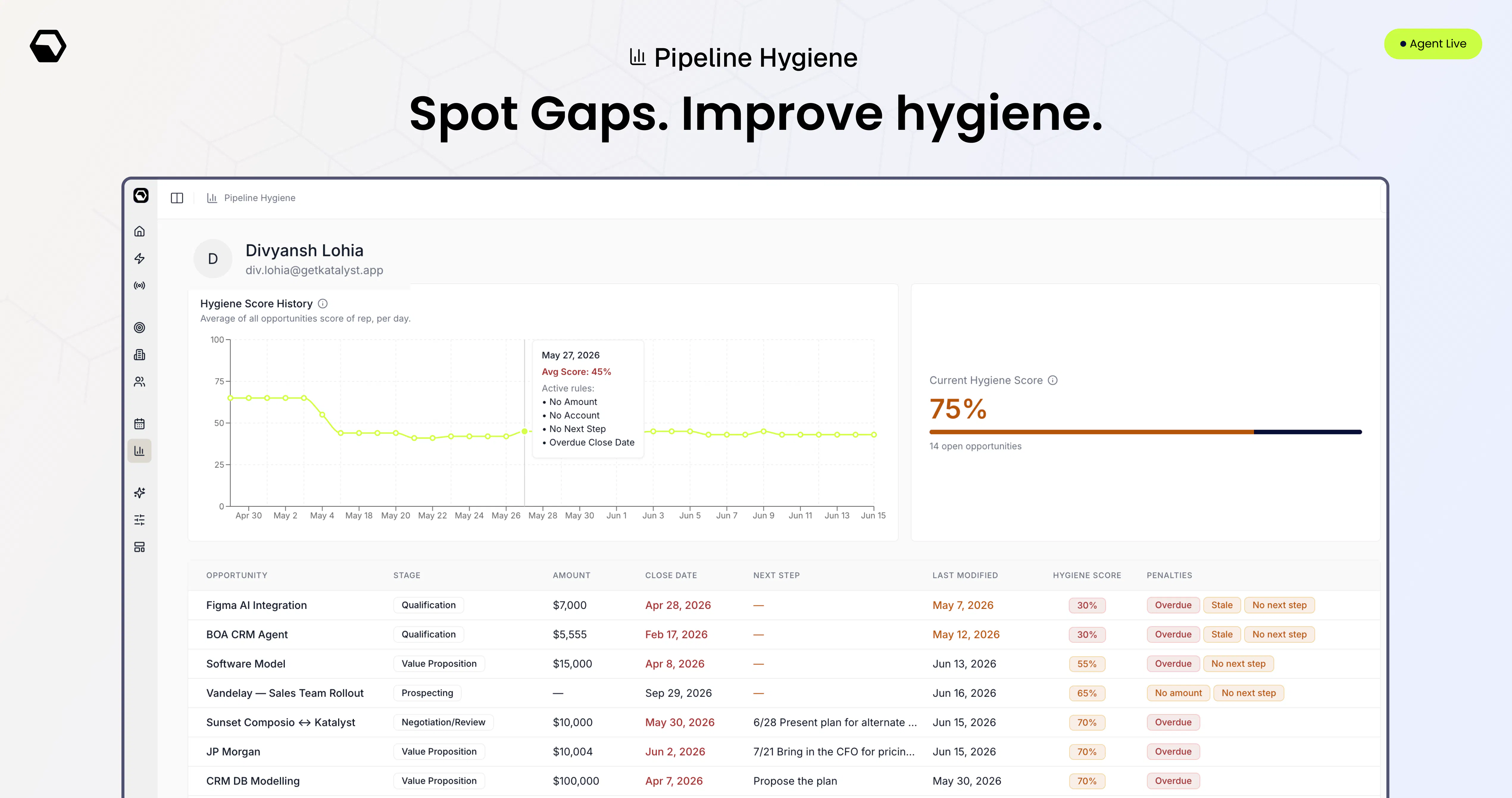Click the layout blocks sidebar icon
The width and height of the screenshot is (1512, 798).
pyautogui.click(x=139, y=547)
